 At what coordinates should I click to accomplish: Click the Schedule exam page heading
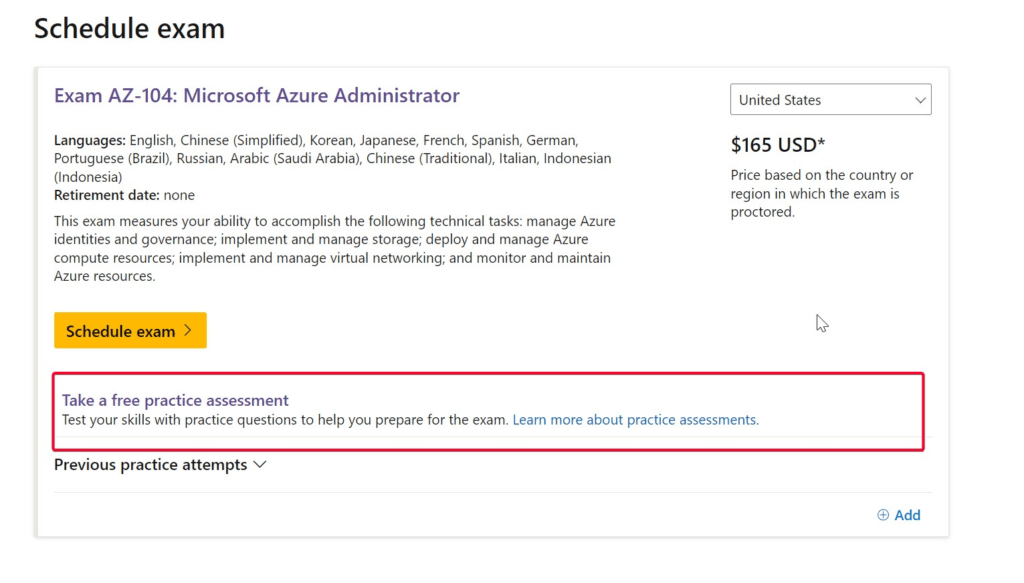click(129, 29)
